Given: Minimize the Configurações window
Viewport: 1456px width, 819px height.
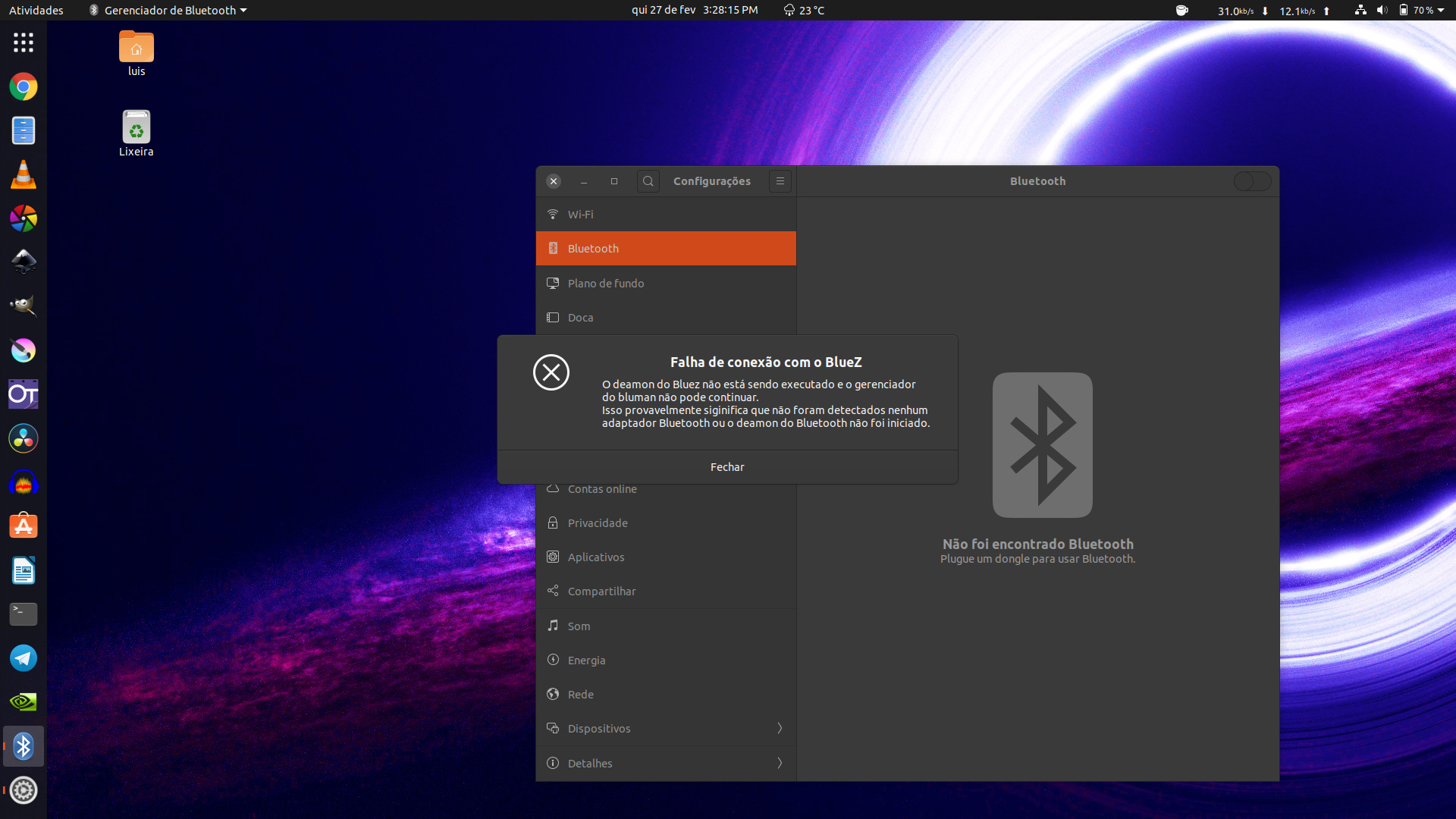Looking at the screenshot, I should (x=584, y=181).
